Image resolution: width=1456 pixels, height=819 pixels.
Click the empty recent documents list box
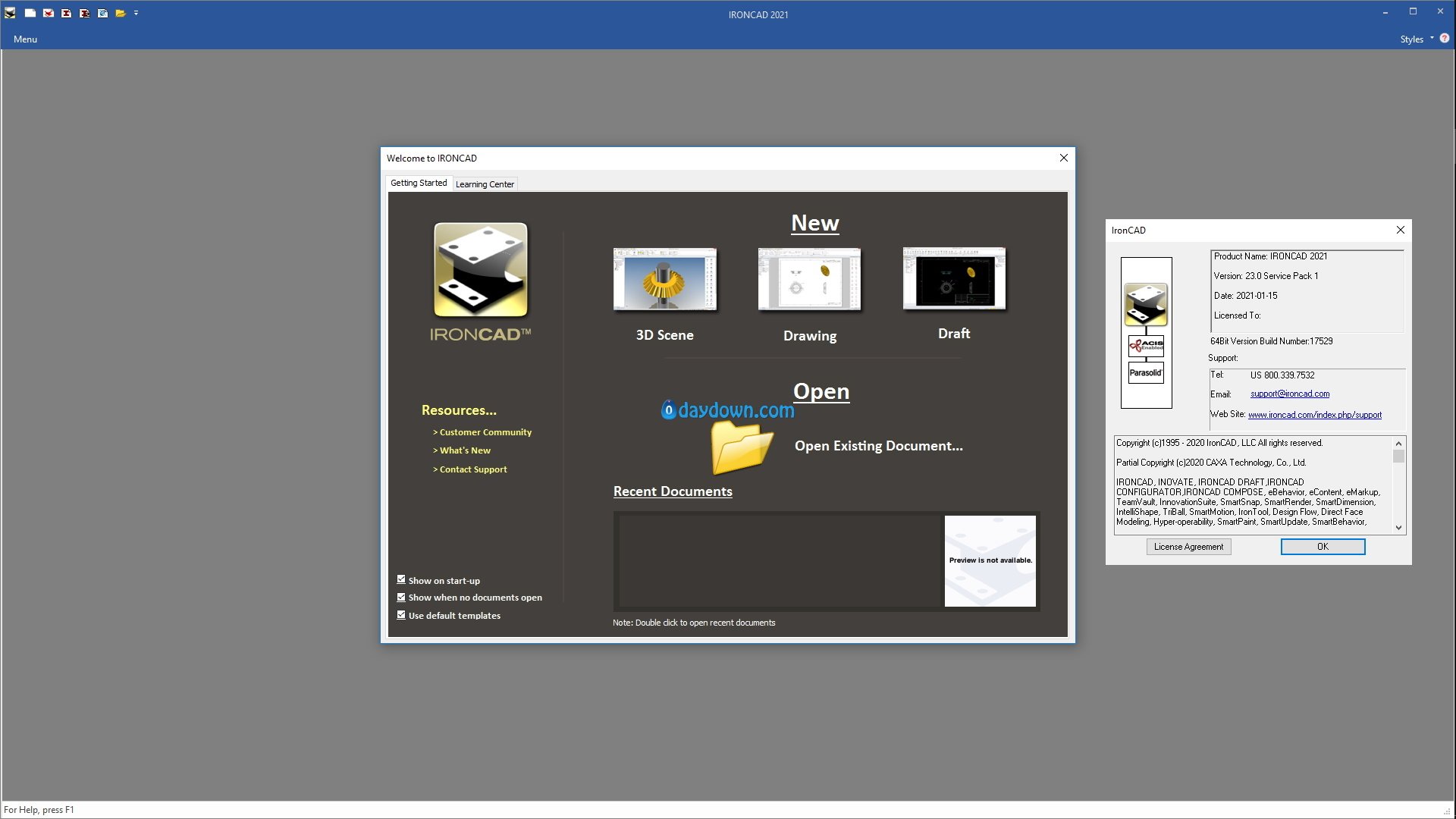(779, 561)
